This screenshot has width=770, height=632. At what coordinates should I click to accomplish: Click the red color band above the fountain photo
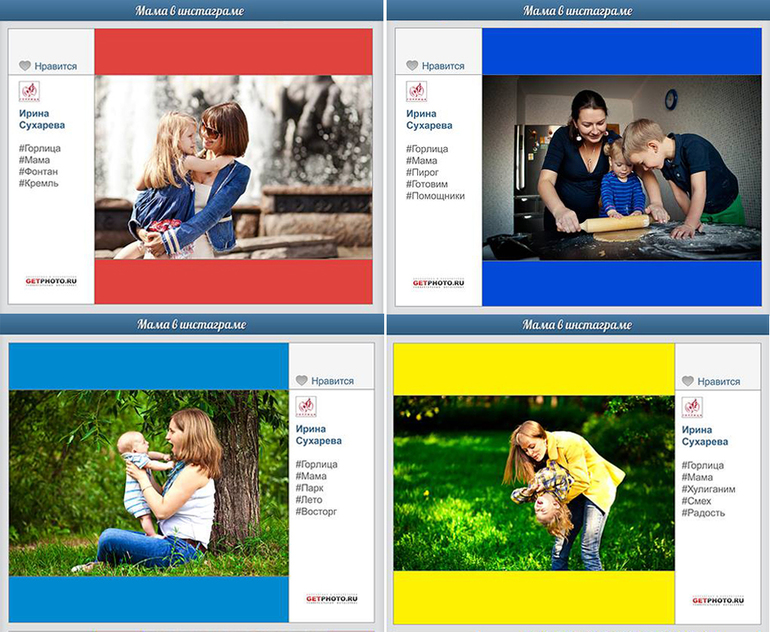click(233, 52)
